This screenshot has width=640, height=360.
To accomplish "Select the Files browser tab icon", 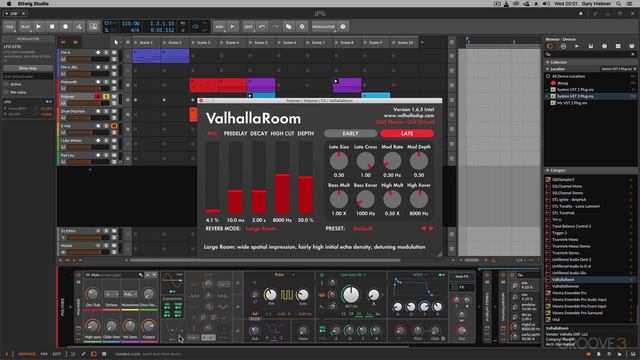I will 631,46.
